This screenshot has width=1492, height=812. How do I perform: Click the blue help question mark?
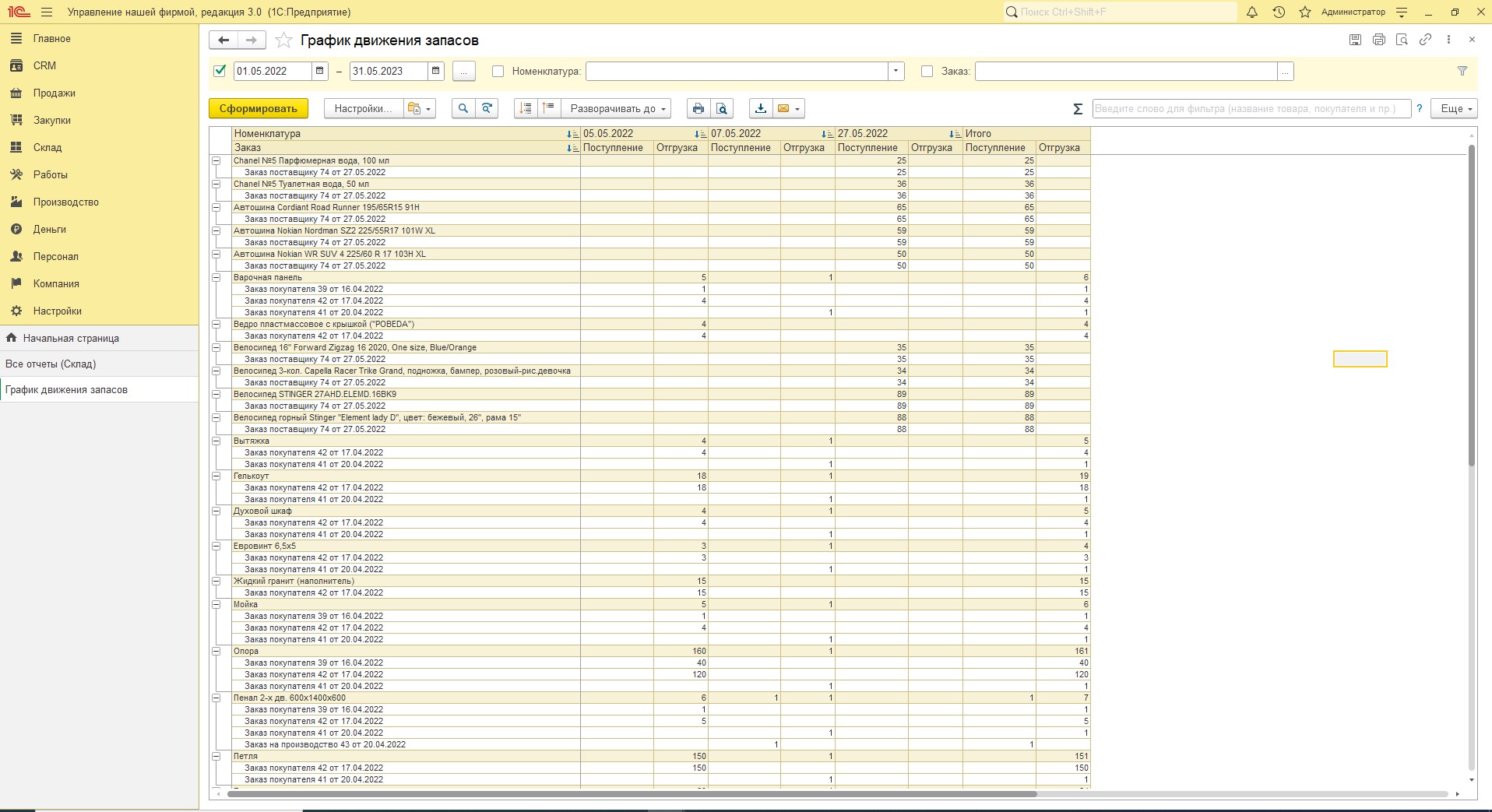(x=1420, y=109)
